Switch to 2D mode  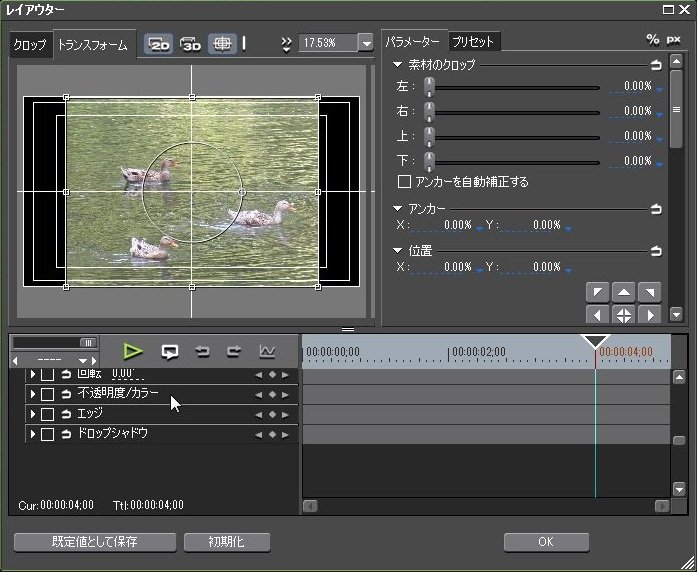(x=159, y=44)
